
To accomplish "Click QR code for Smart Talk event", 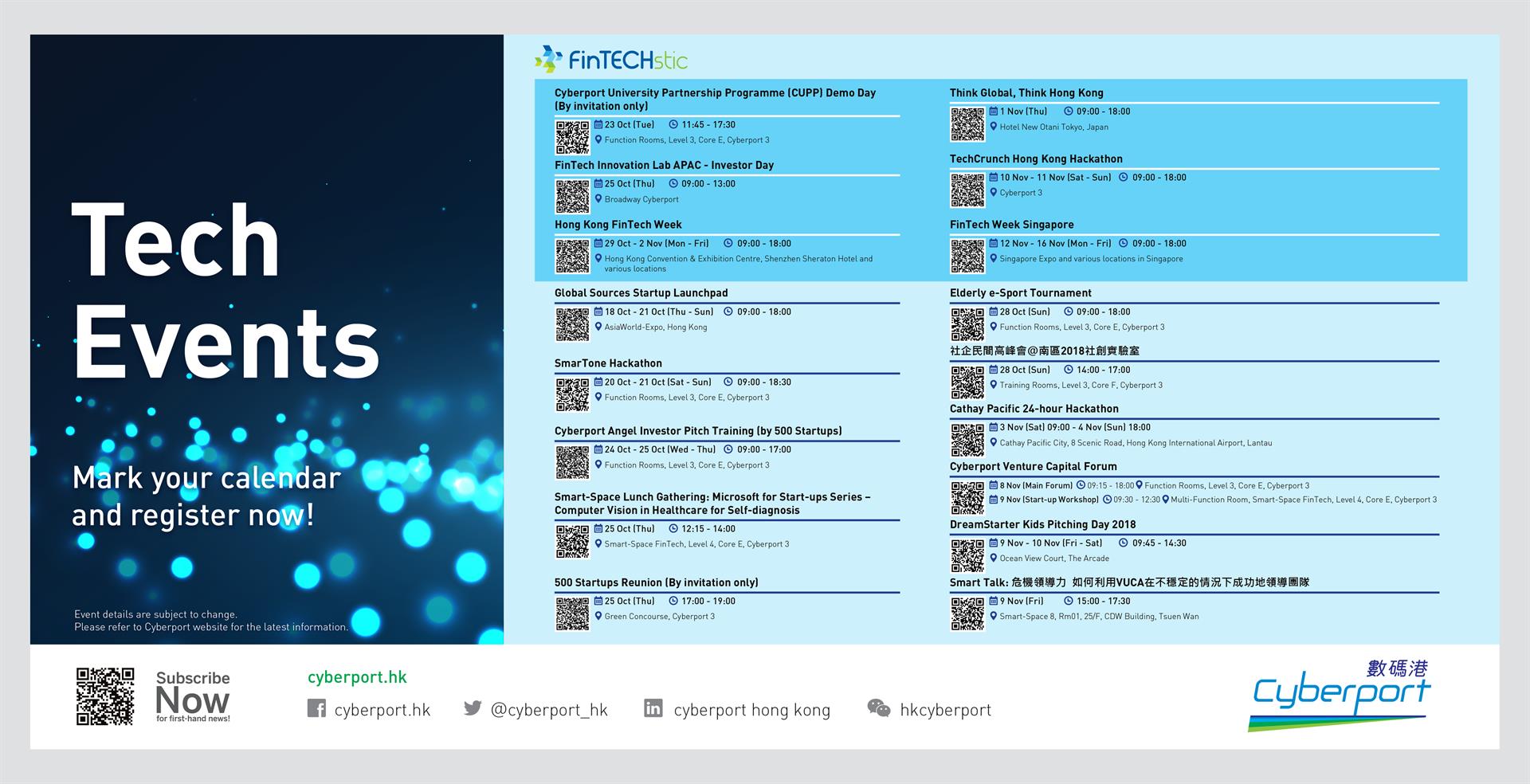I will point(967,614).
